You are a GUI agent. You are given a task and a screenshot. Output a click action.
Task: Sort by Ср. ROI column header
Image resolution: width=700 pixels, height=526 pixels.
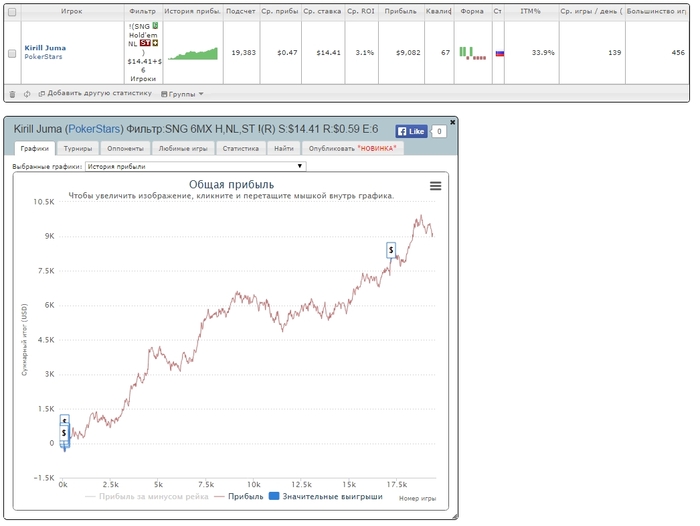pos(361,11)
